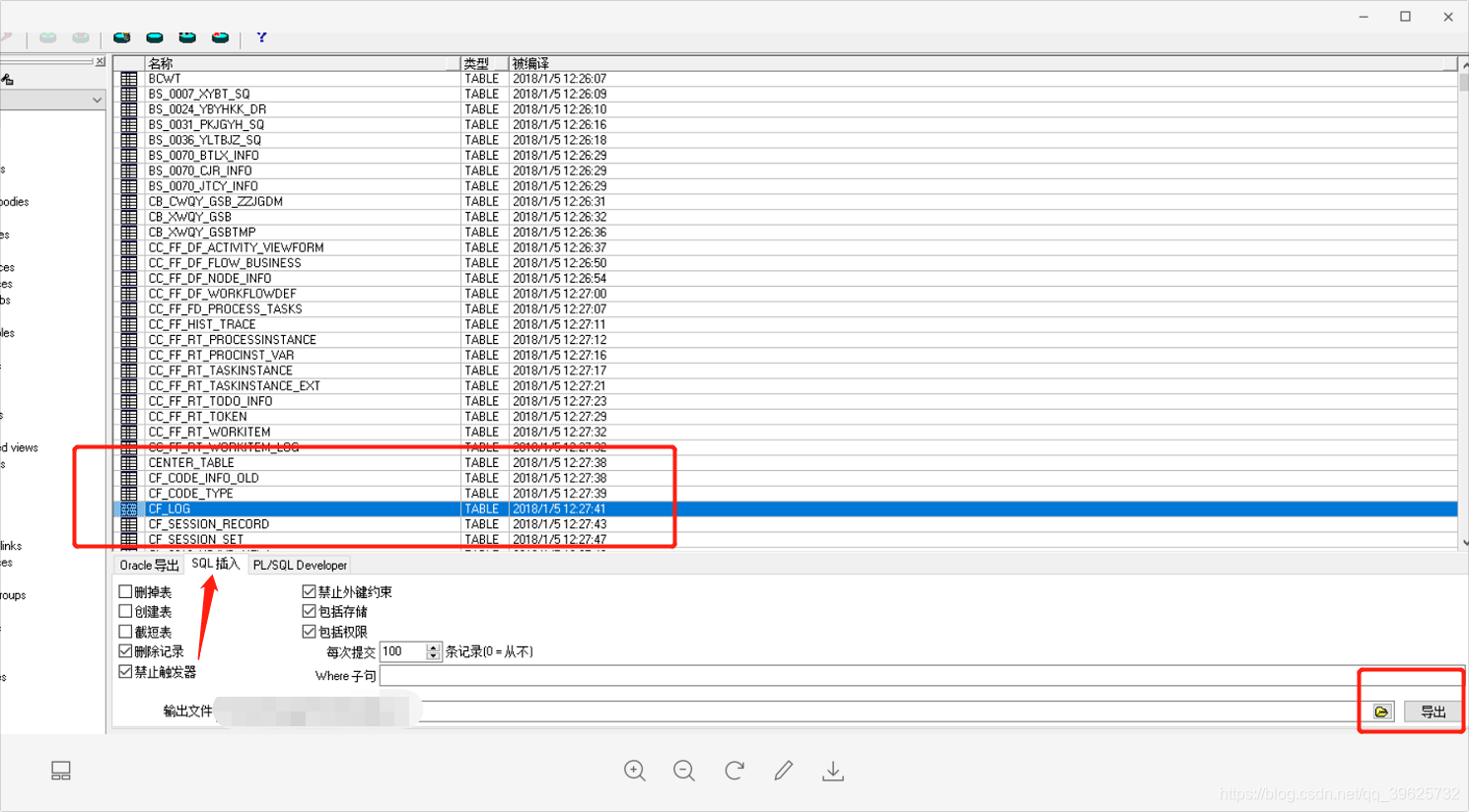Image resolution: width=1469 pixels, height=812 pixels.
Task: Click table icon beside CC_FF_RT_TOKEN
Action: pyautogui.click(x=129, y=417)
